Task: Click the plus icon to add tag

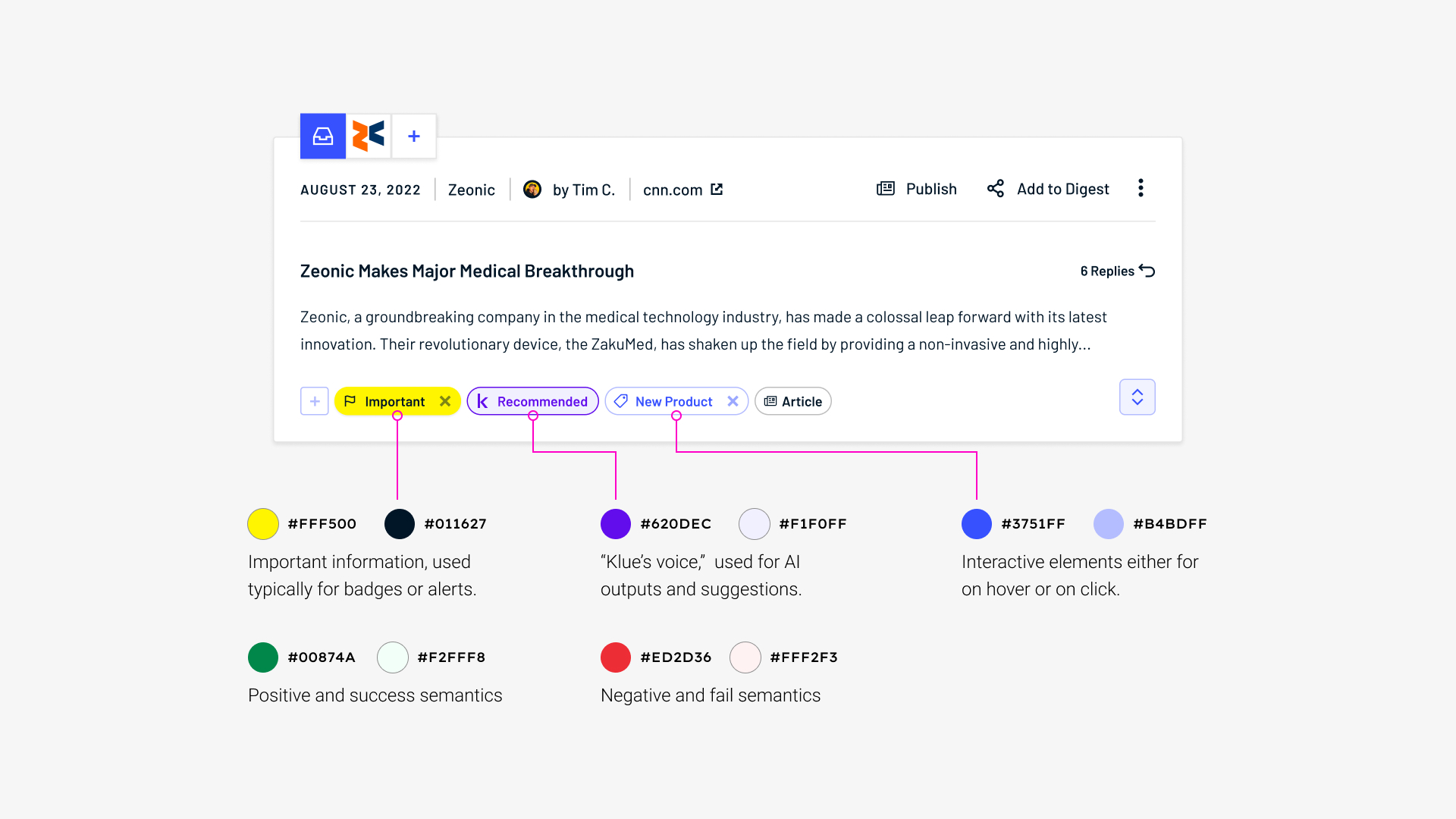Action: (x=315, y=401)
